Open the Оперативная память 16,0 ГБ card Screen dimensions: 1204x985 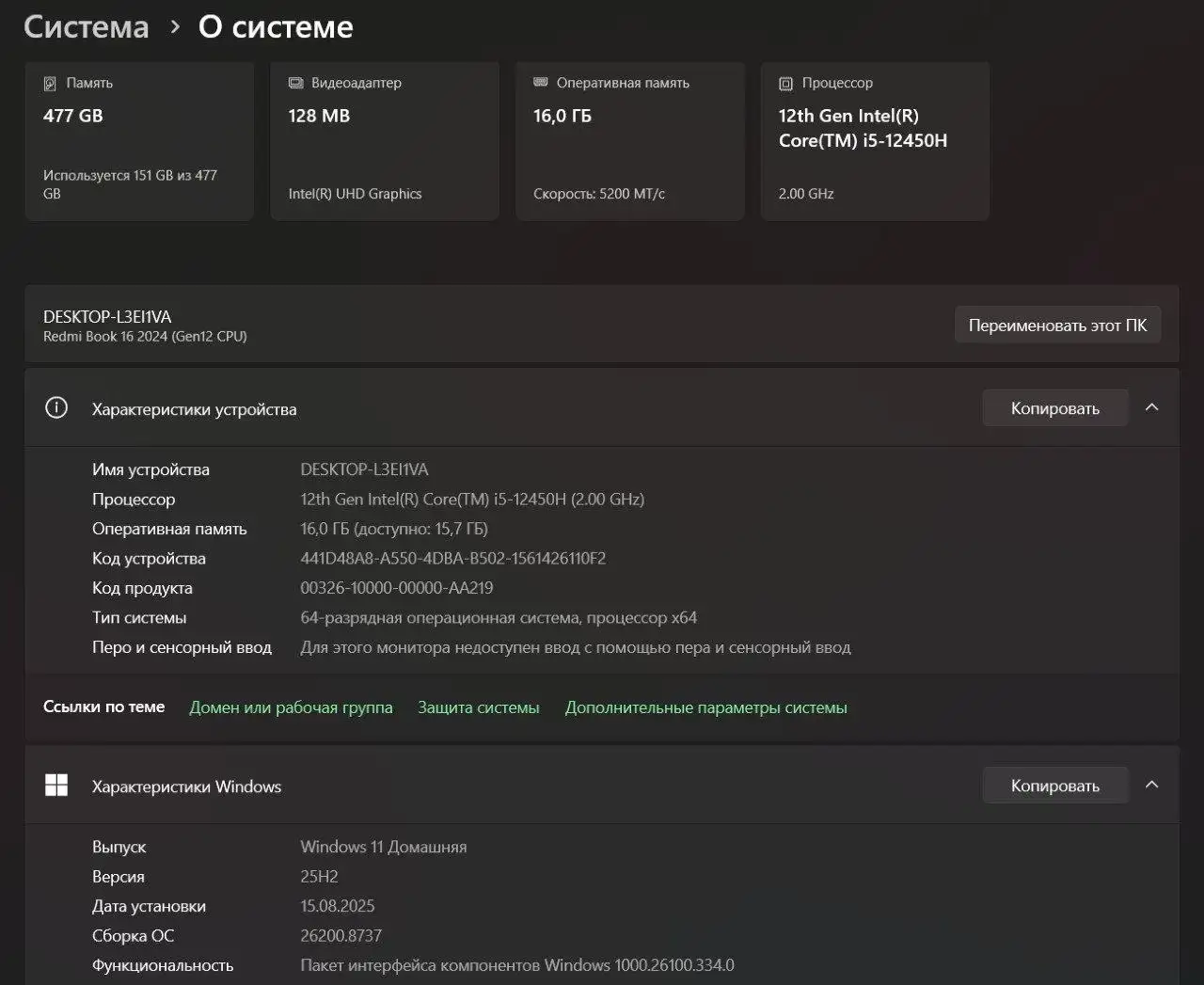630,141
